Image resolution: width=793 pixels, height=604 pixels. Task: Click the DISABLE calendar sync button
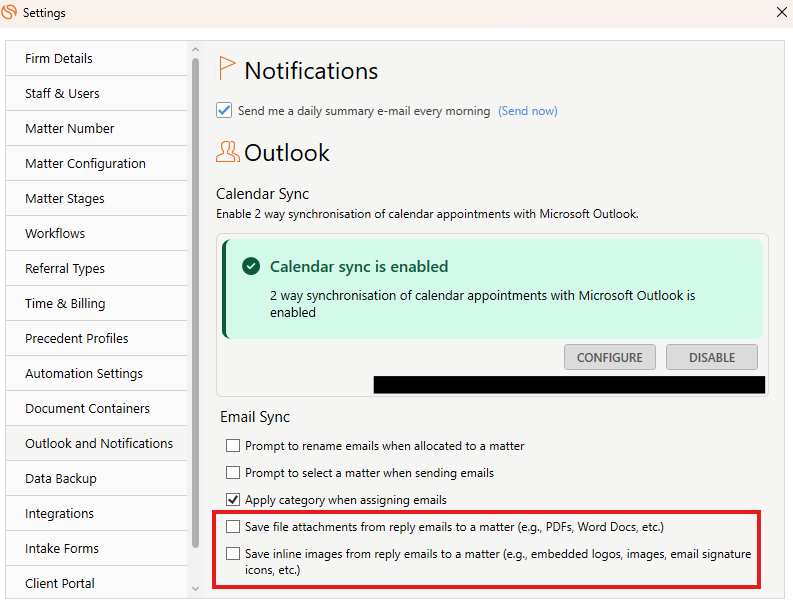click(x=712, y=358)
